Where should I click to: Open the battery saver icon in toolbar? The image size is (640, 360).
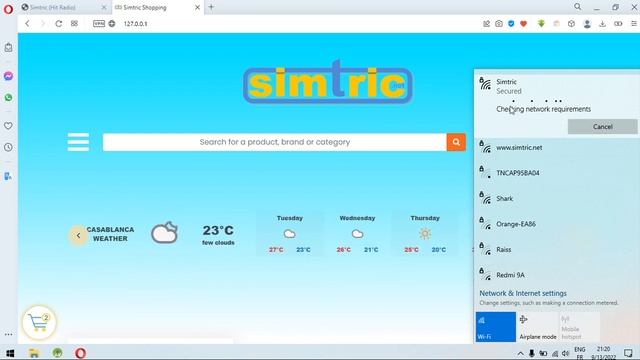[x=618, y=24]
